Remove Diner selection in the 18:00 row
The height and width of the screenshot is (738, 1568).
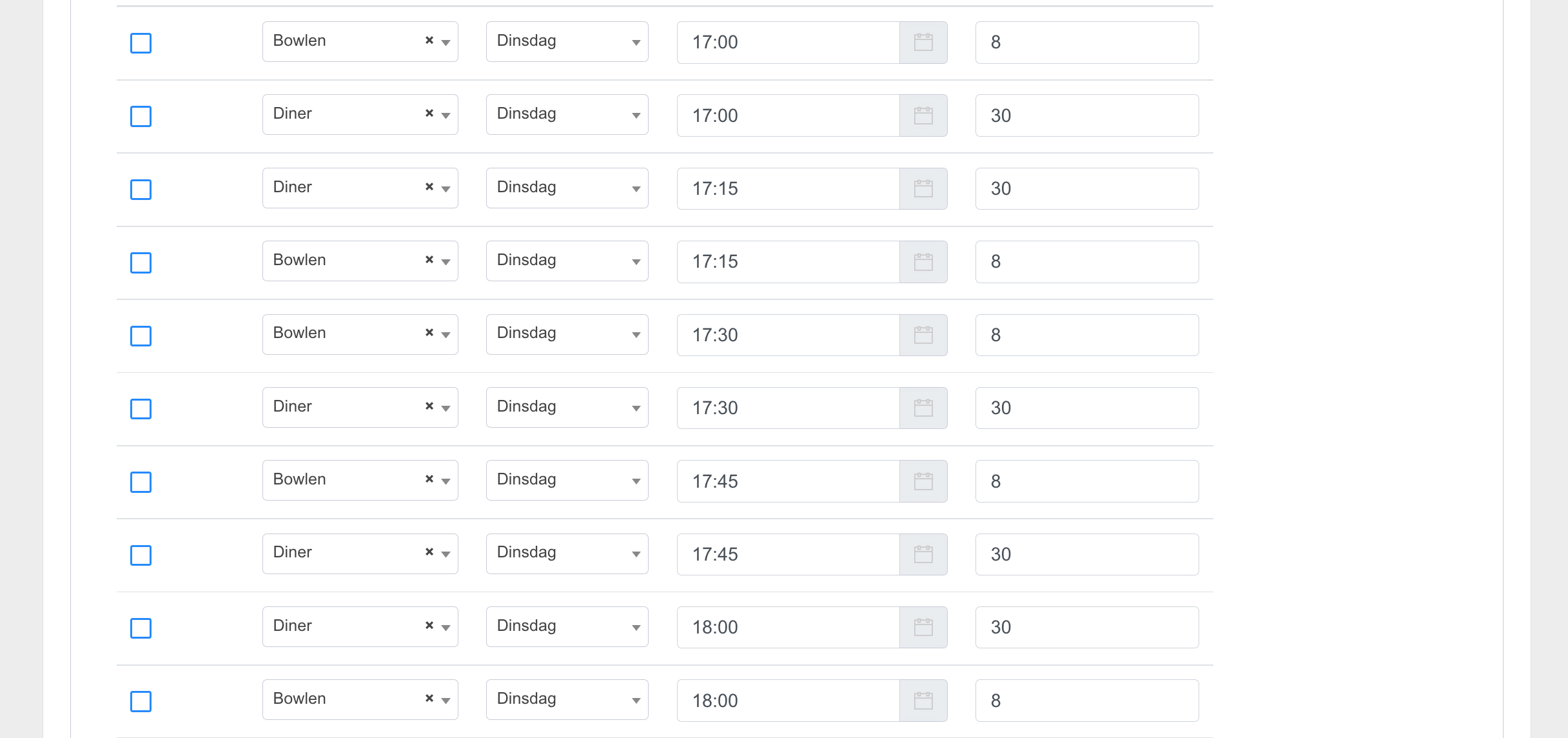pos(429,626)
